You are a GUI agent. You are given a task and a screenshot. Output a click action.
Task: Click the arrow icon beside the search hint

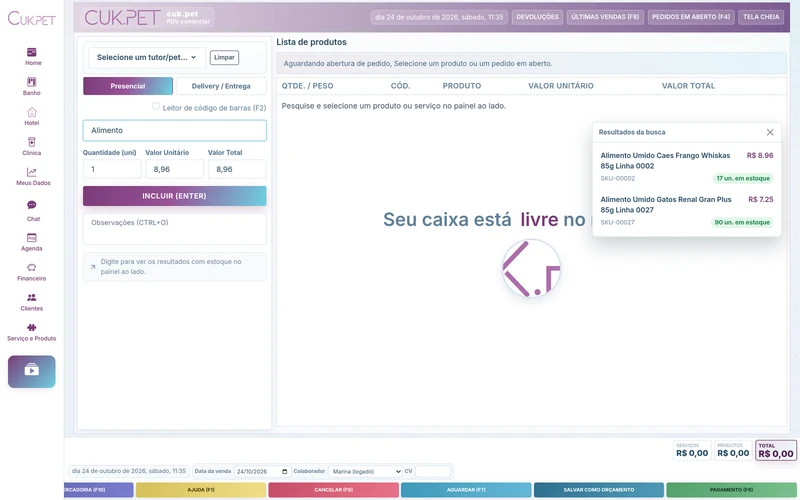tap(93, 267)
